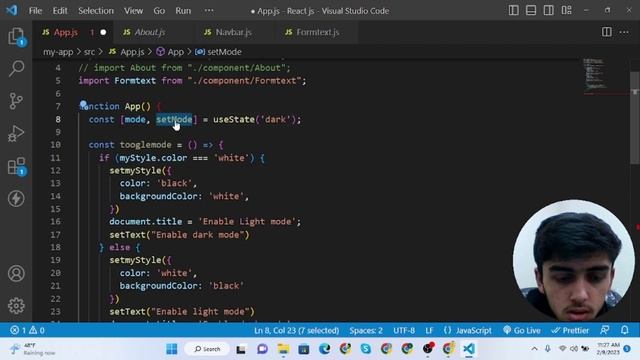
Task: Open notifications bell in status bar
Action: pyautogui.click(x=624, y=330)
